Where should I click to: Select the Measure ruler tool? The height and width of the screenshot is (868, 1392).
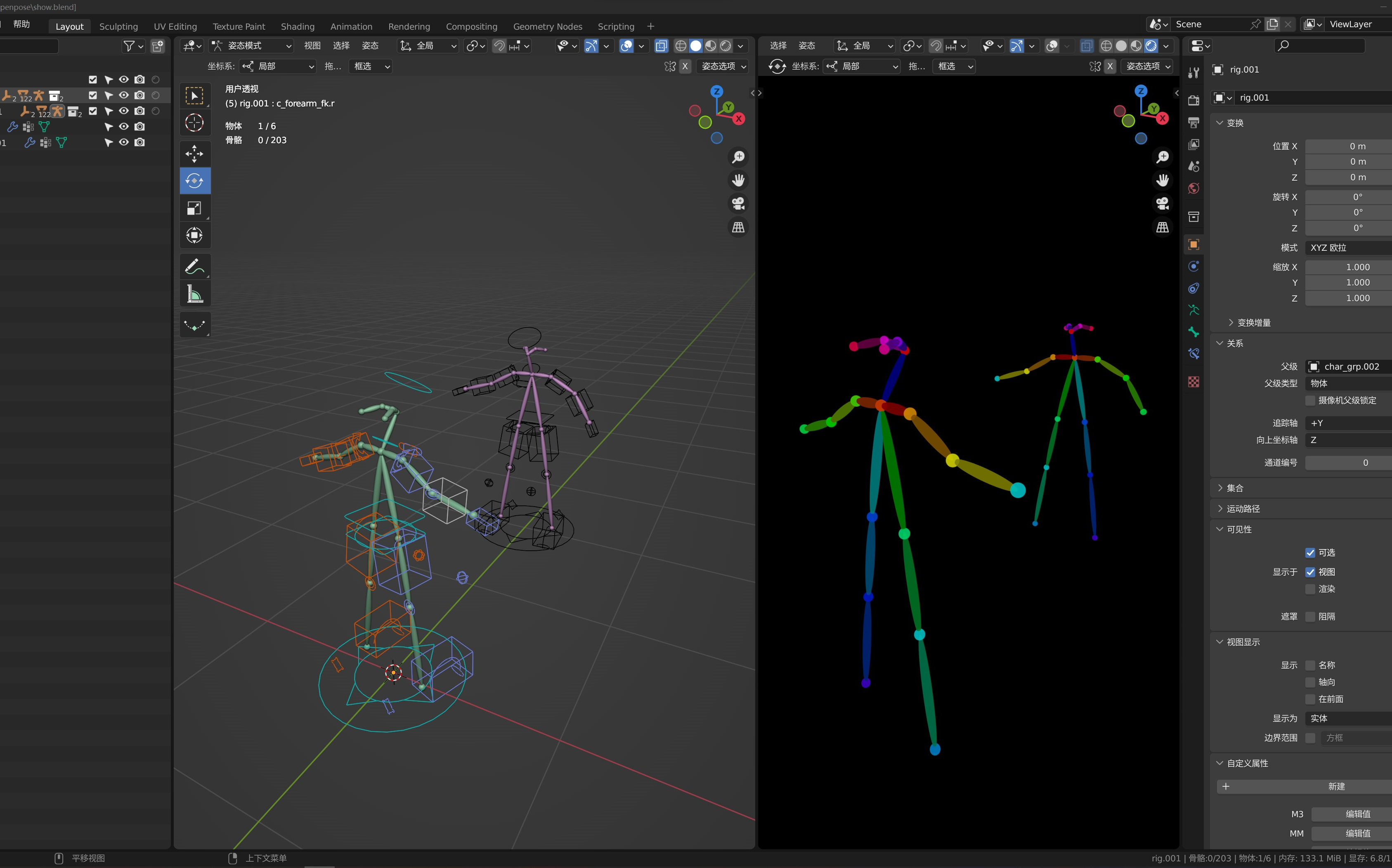(x=194, y=294)
